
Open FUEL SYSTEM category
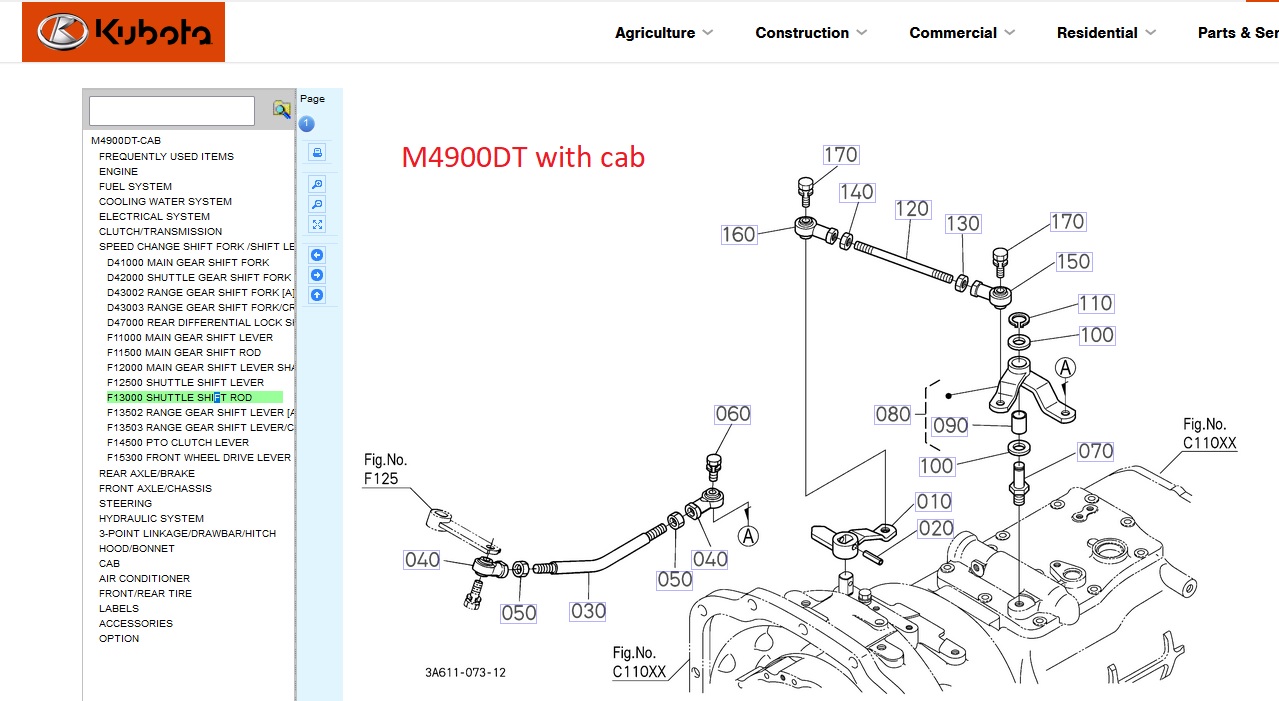(135, 186)
